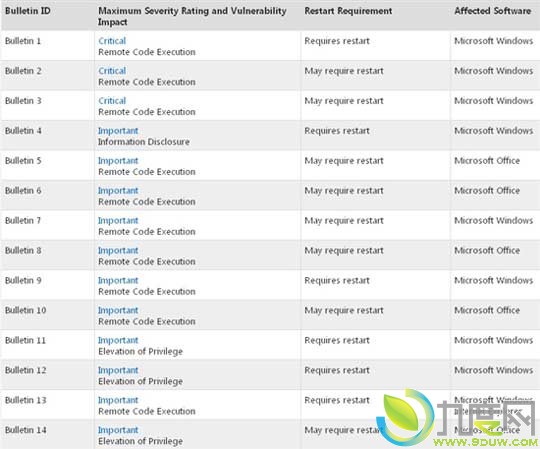
Task: Follow the Important link in Bulletin 4
Action: coord(118,131)
